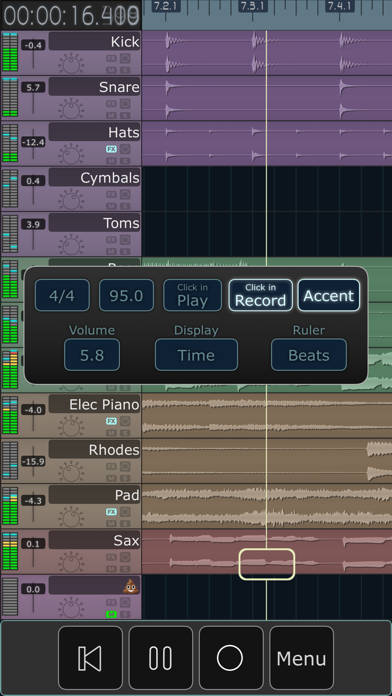
Task: Select the Elec Piano track name
Action: [x=95, y=404]
